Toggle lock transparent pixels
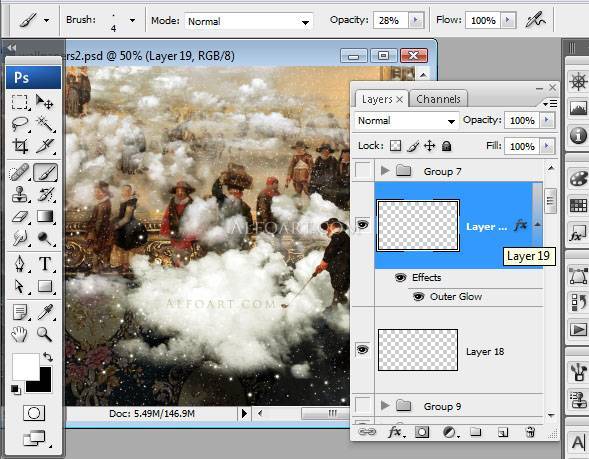Viewport: 589px width, 459px height. (x=395, y=146)
